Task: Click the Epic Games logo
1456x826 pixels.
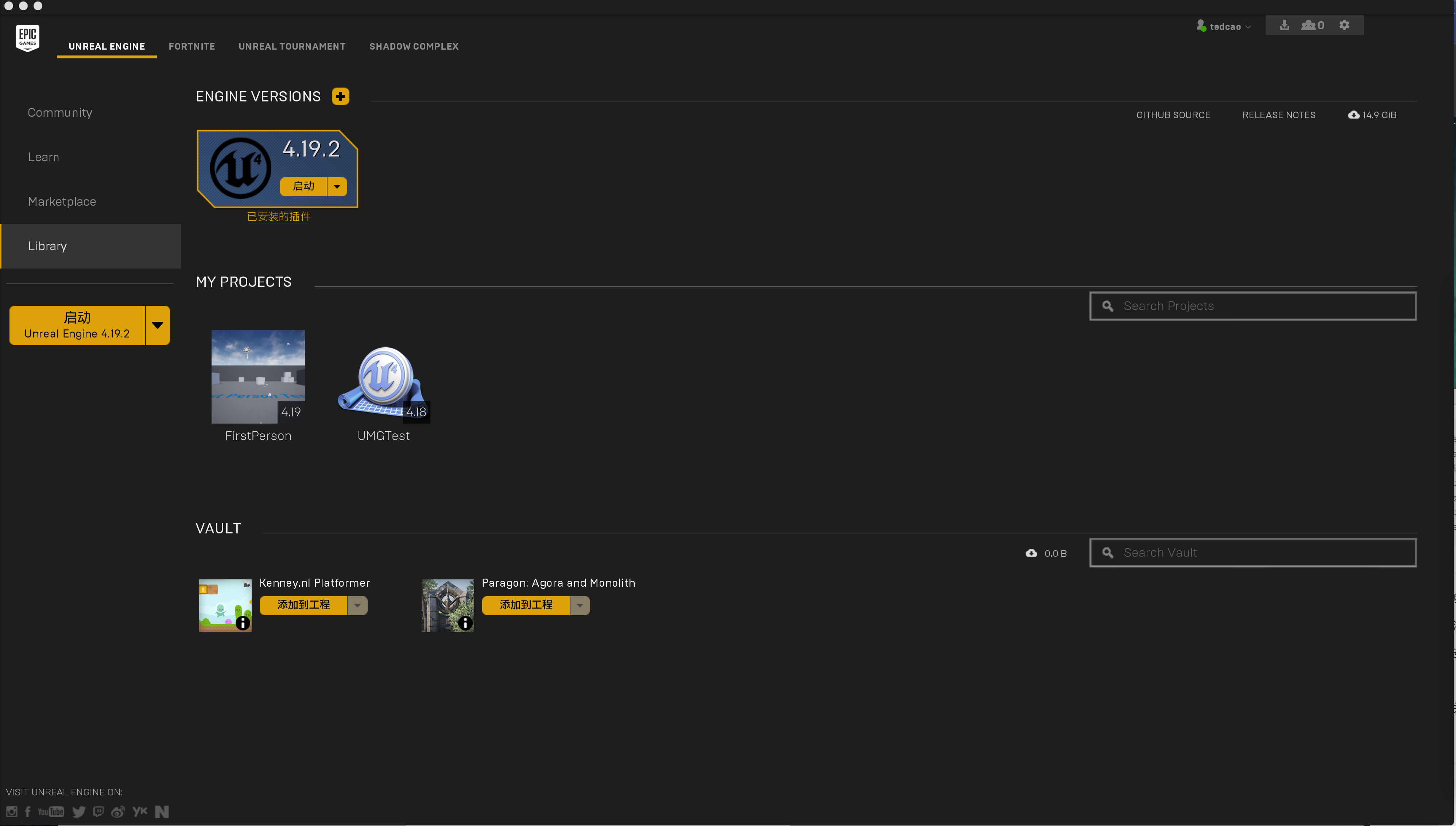Action: point(27,39)
